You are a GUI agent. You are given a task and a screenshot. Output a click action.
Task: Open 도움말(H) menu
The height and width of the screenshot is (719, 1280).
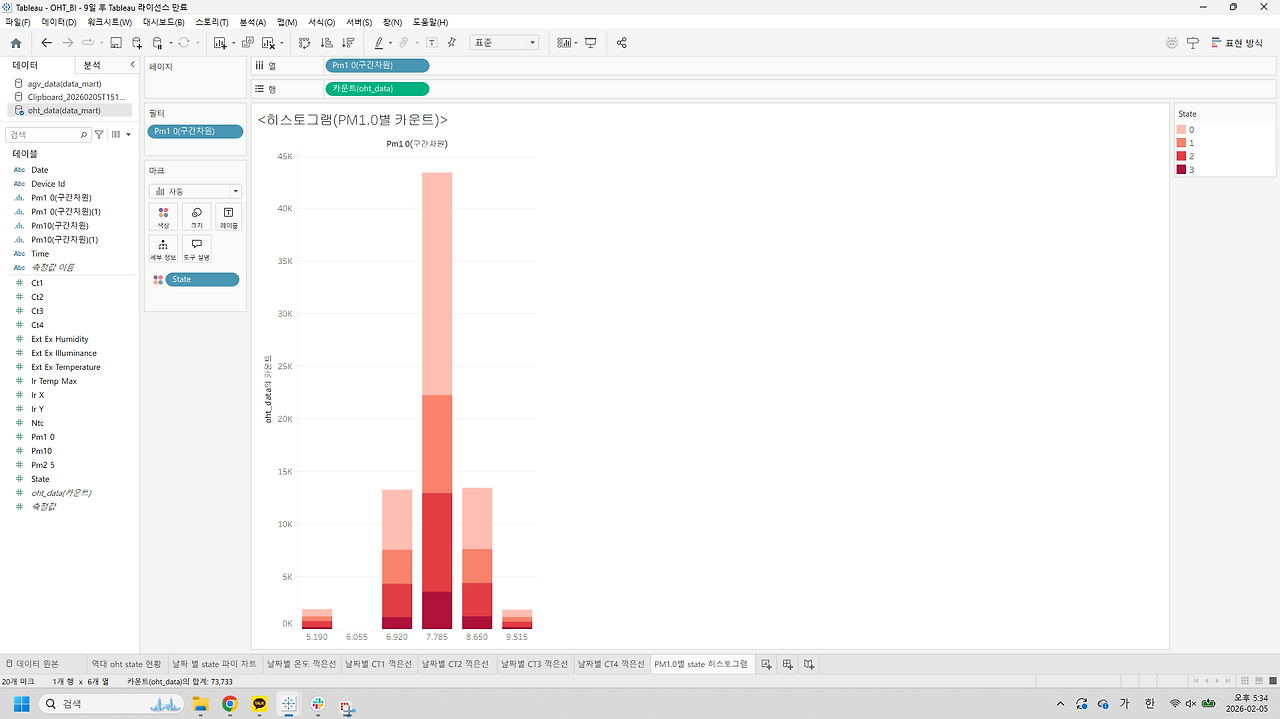(430, 22)
